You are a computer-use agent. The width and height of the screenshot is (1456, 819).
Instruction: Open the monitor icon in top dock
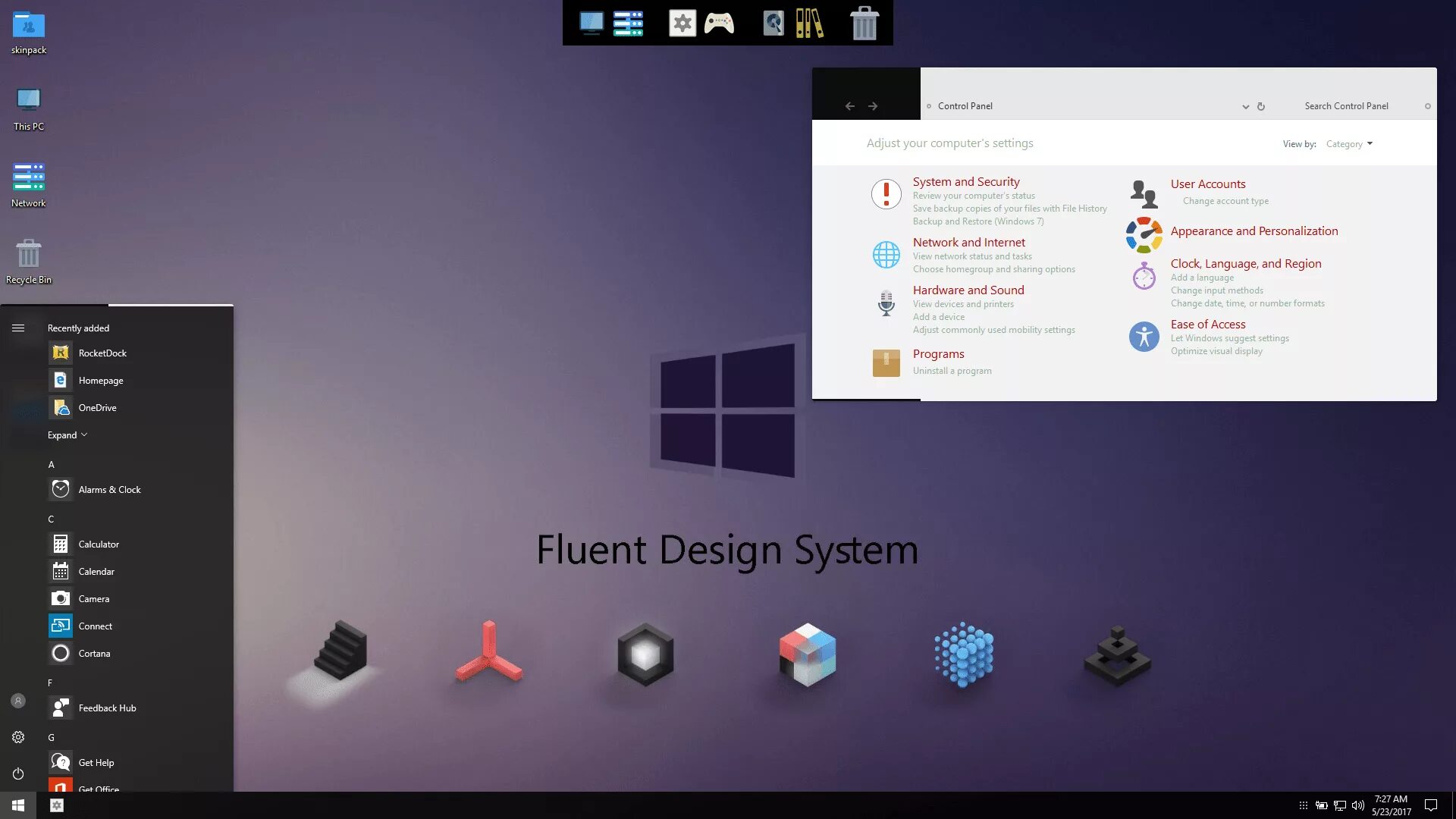point(591,24)
